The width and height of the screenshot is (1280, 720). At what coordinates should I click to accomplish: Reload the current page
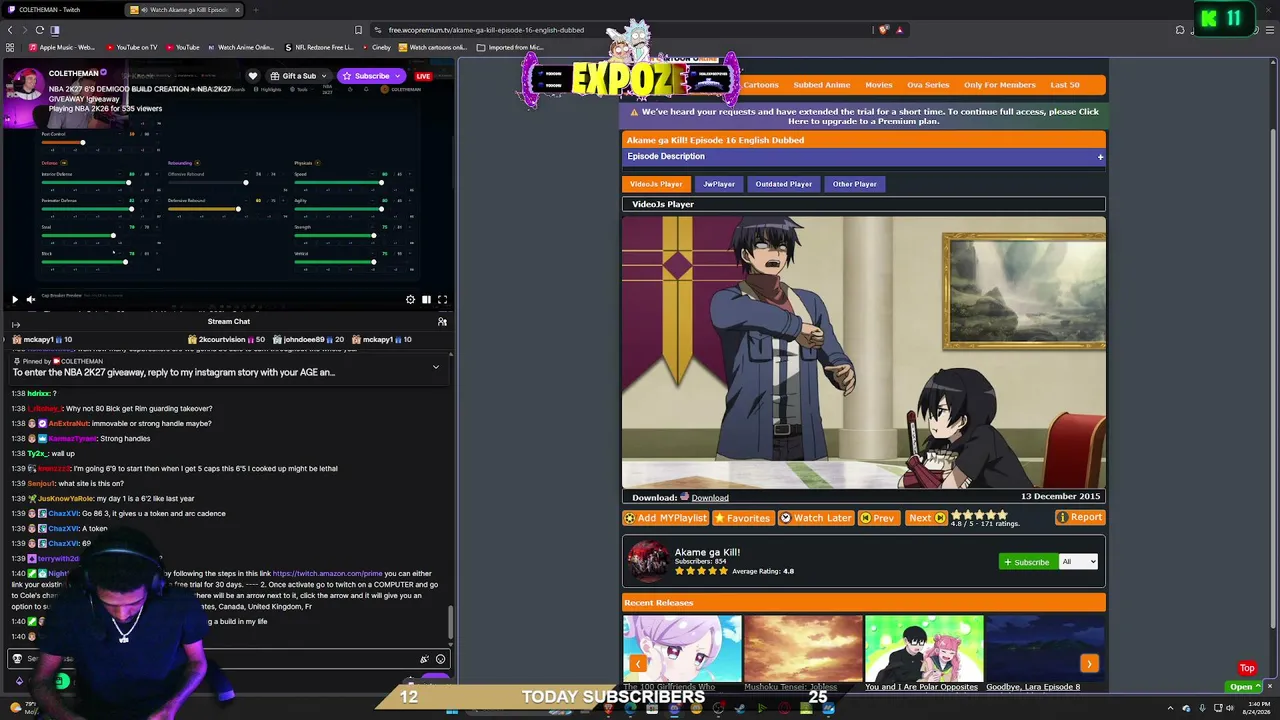point(39,30)
